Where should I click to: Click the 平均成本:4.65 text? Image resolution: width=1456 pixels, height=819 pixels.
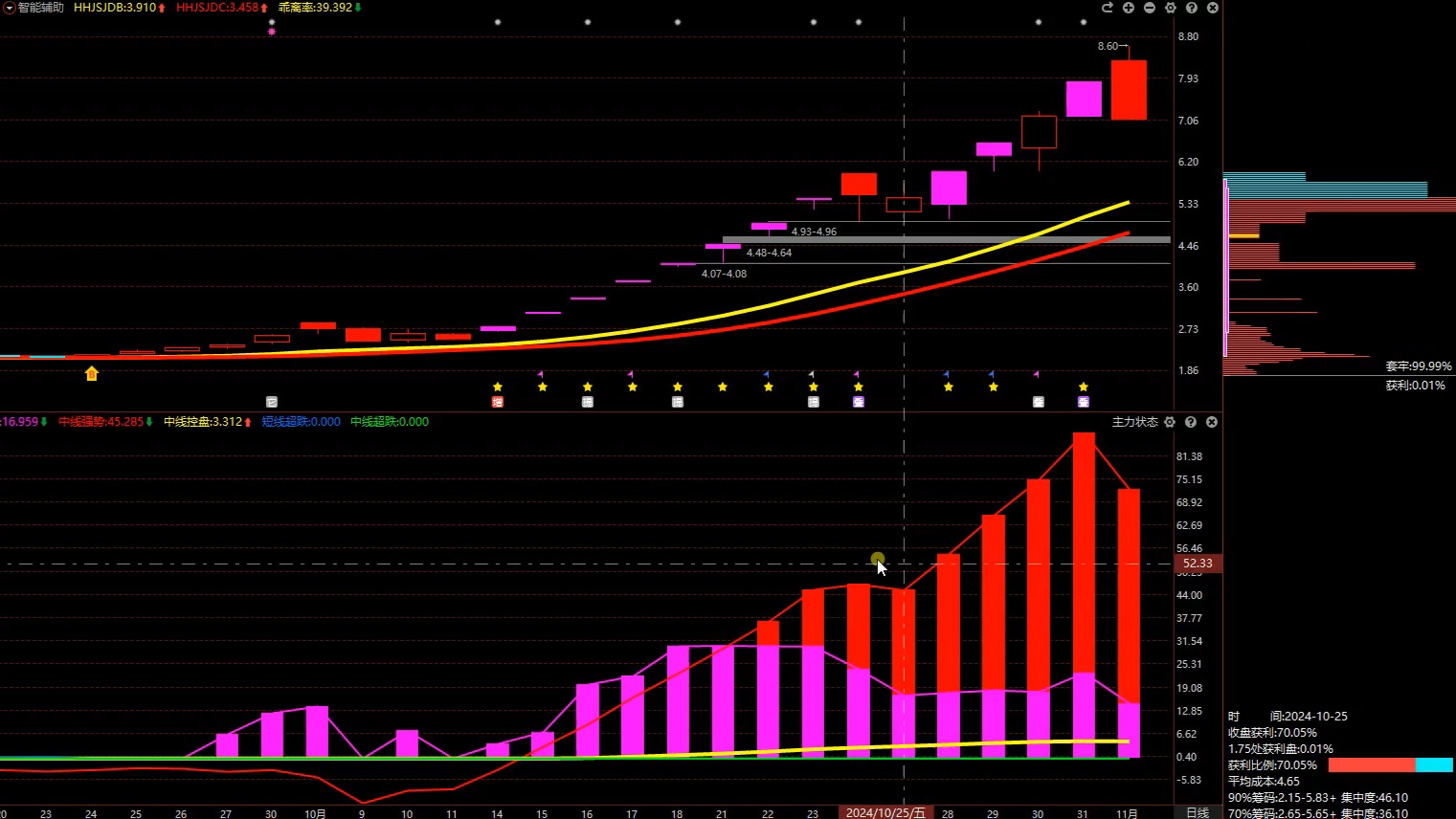pyautogui.click(x=1264, y=782)
